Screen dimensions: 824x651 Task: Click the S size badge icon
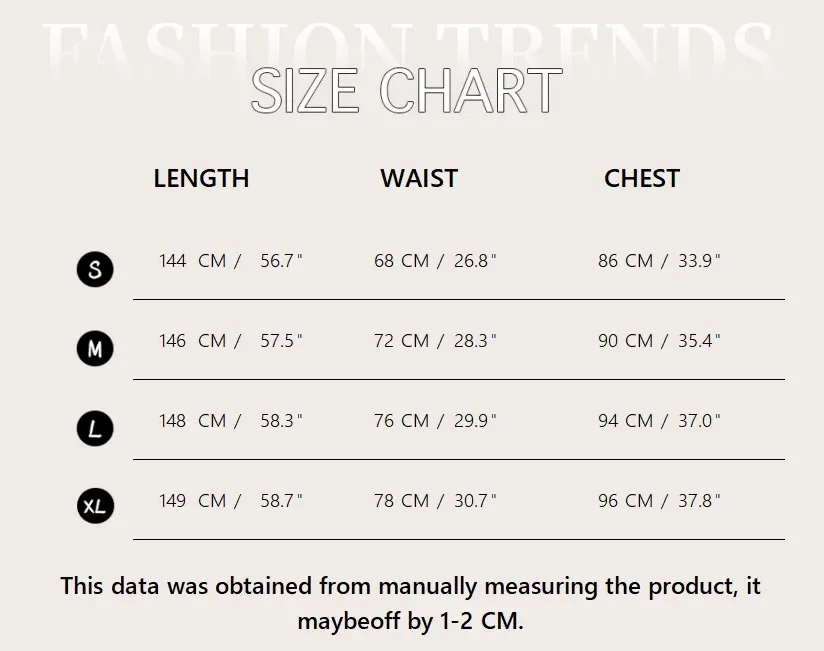pos(95,269)
